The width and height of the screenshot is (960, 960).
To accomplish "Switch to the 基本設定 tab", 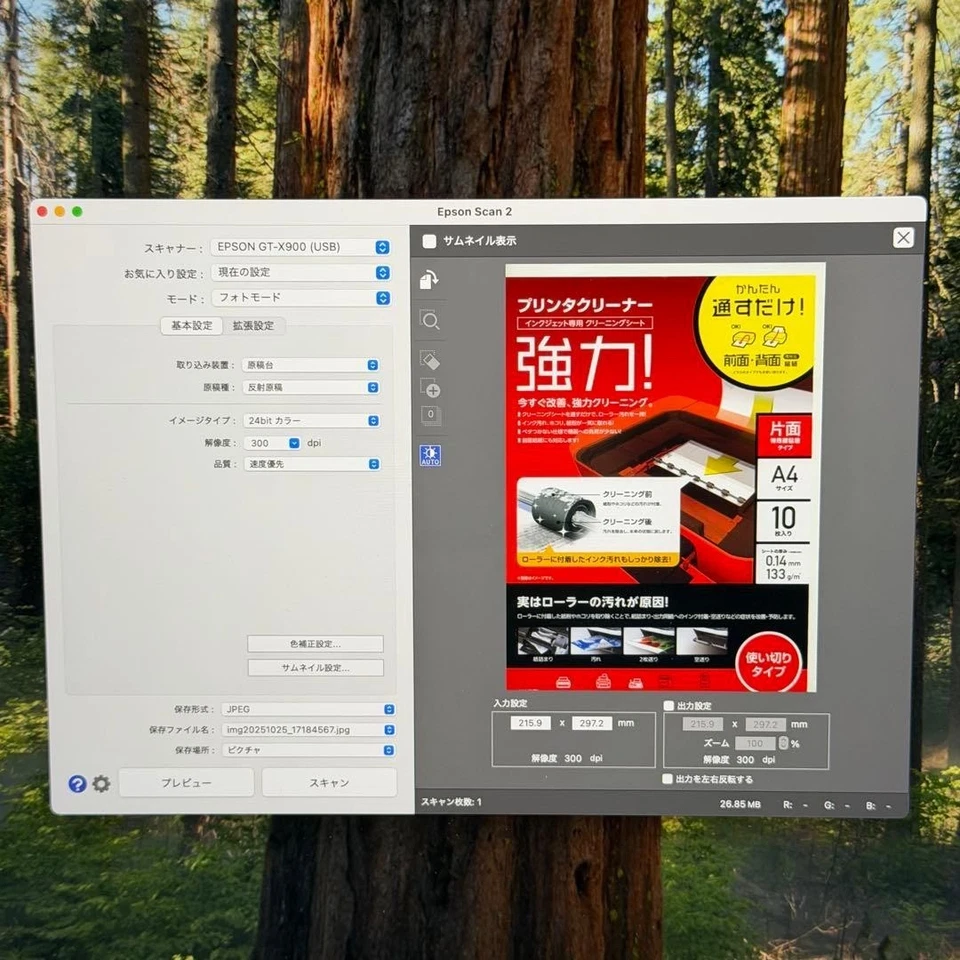I will tap(192, 326).
